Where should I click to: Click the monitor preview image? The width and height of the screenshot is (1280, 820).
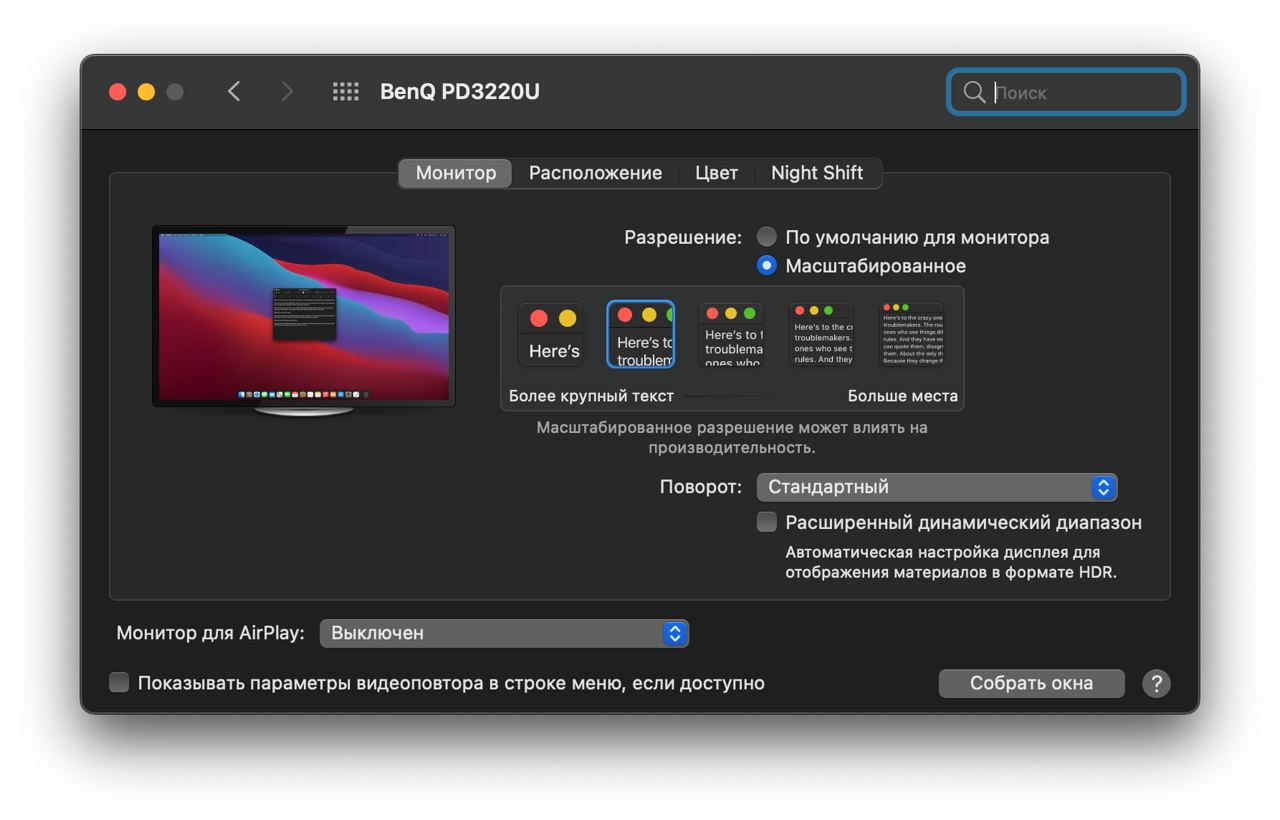coord(304,320)
